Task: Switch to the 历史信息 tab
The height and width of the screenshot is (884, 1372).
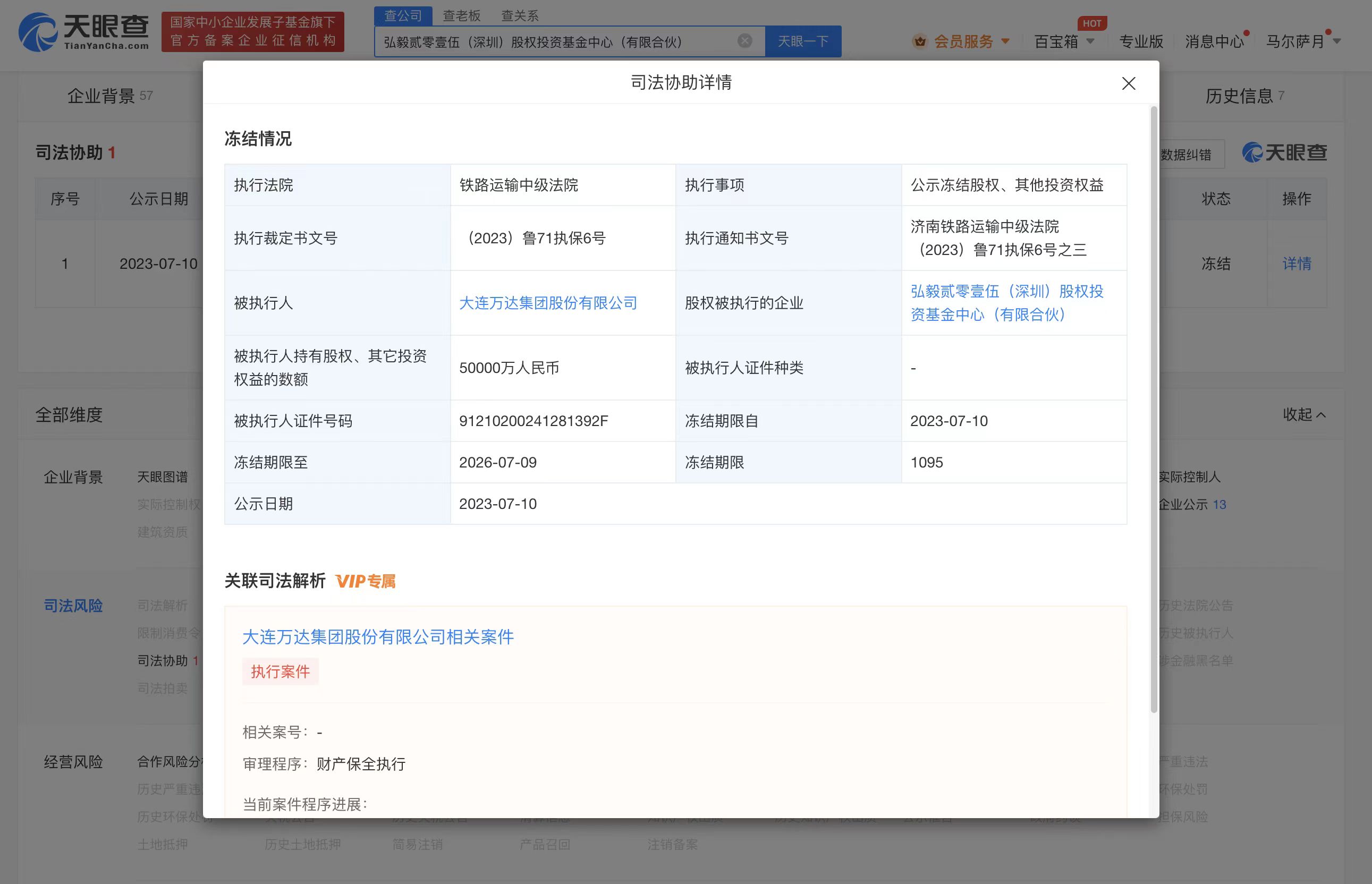Action: click(1244, 96)
